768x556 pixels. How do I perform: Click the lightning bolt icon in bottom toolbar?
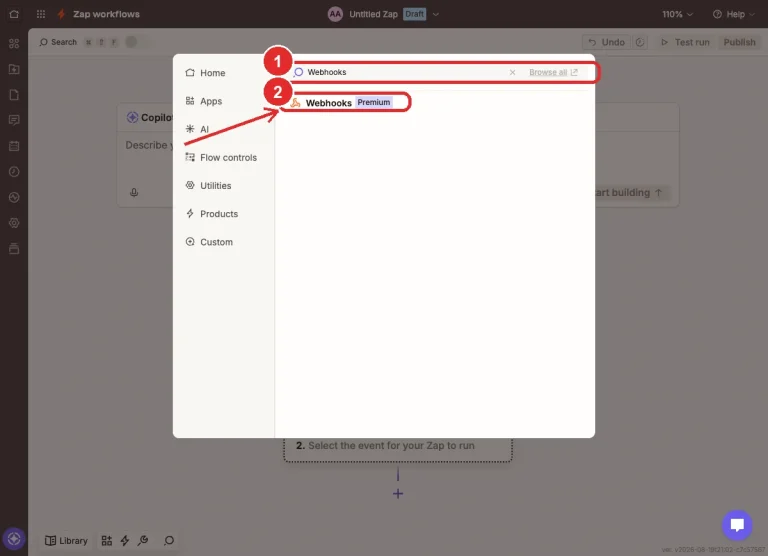coord(125,541)
